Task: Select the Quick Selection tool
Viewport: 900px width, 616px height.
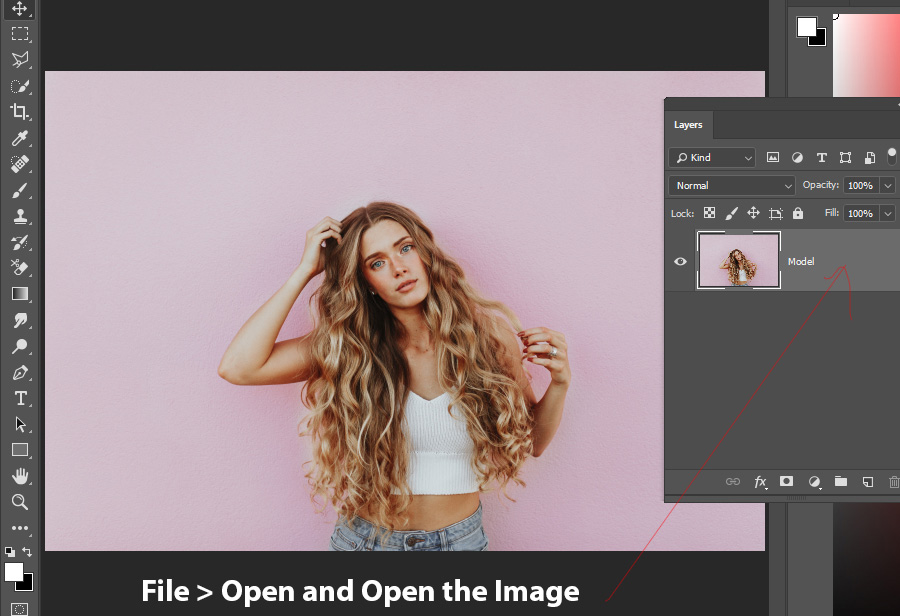Action: click(20, 86)
